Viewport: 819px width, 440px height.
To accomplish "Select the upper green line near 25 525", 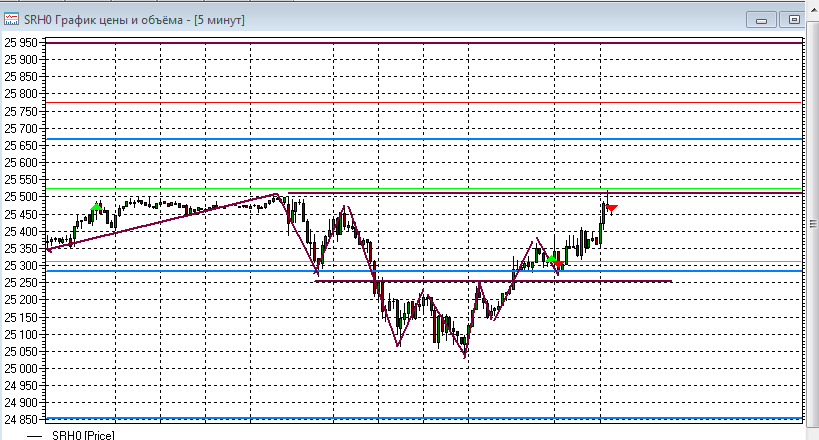I will 424,188.
